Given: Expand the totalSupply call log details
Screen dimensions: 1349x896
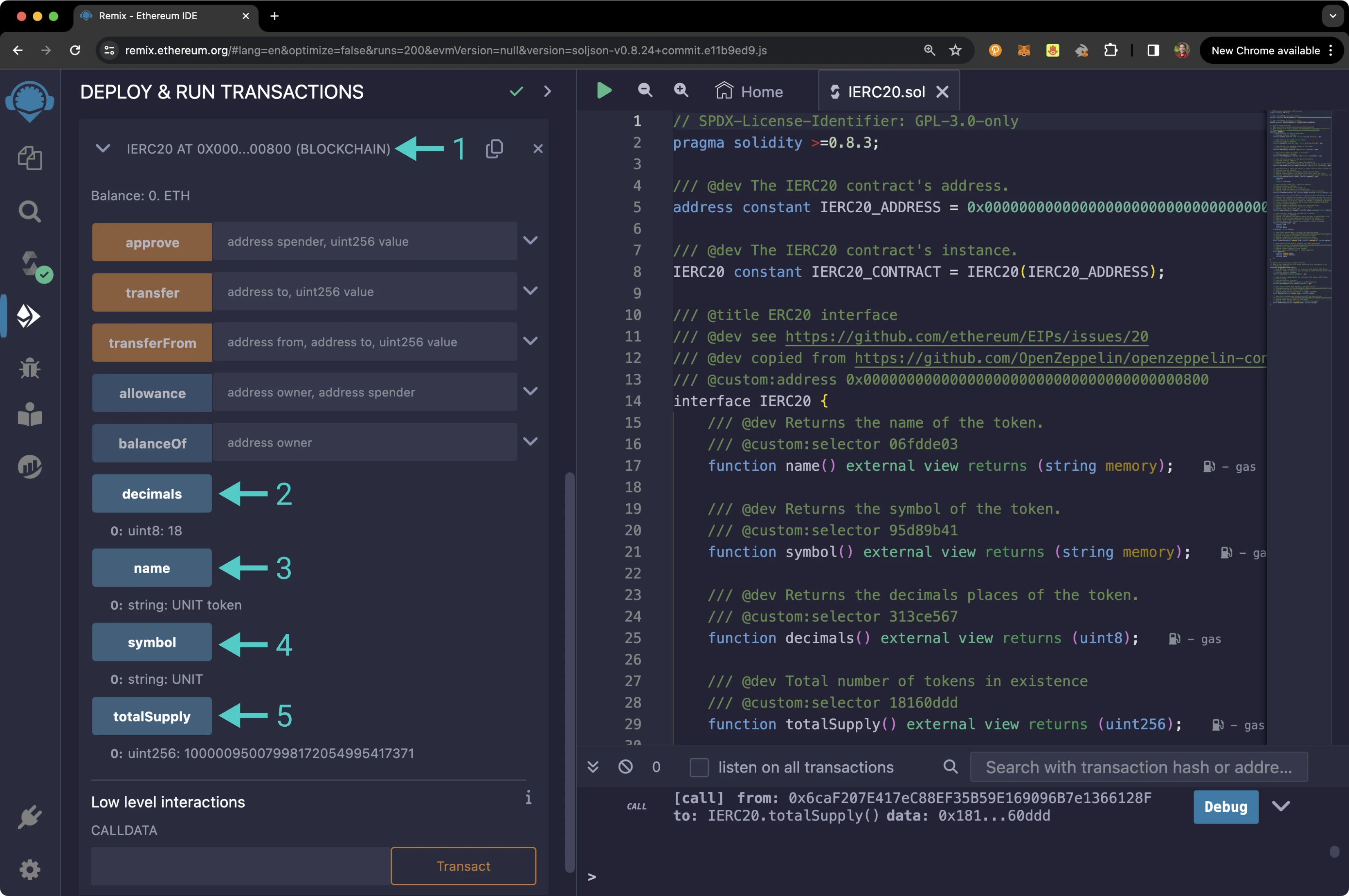Looking at the screenshot, I should 1280,806.
